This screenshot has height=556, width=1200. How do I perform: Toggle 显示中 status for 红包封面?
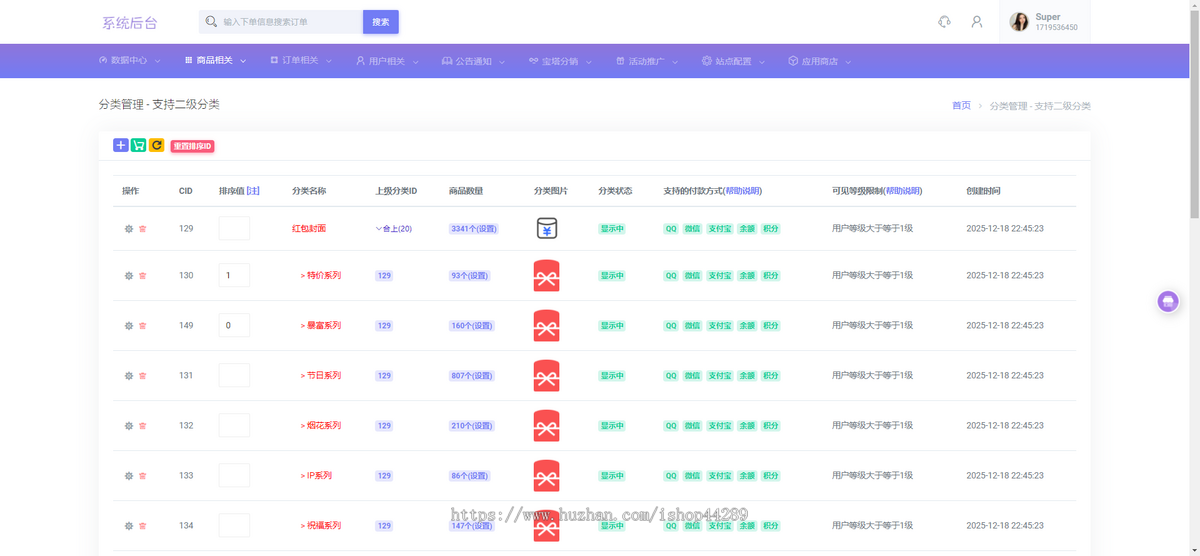612,229
